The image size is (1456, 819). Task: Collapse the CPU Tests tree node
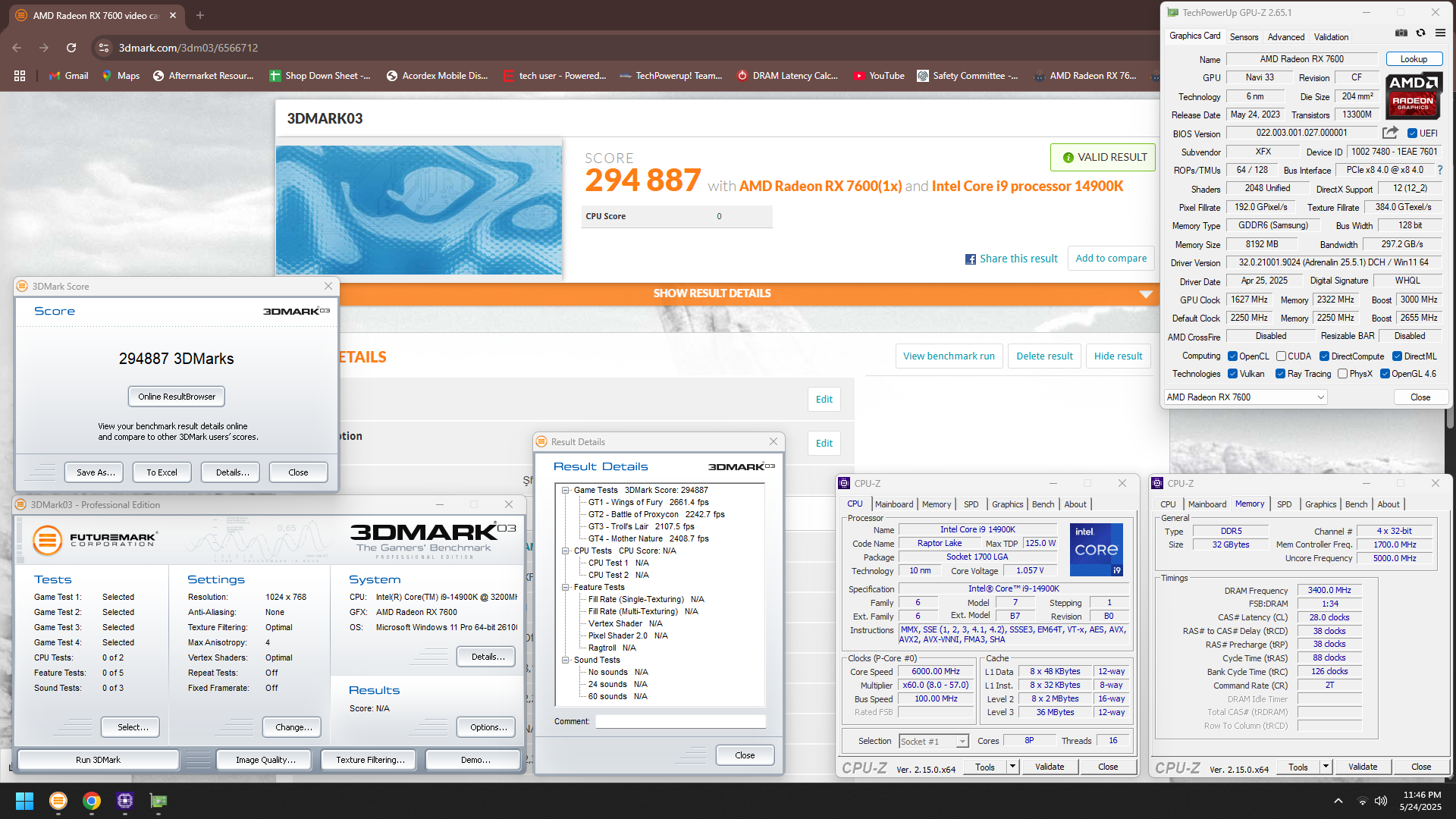click(x=566, y=551)
